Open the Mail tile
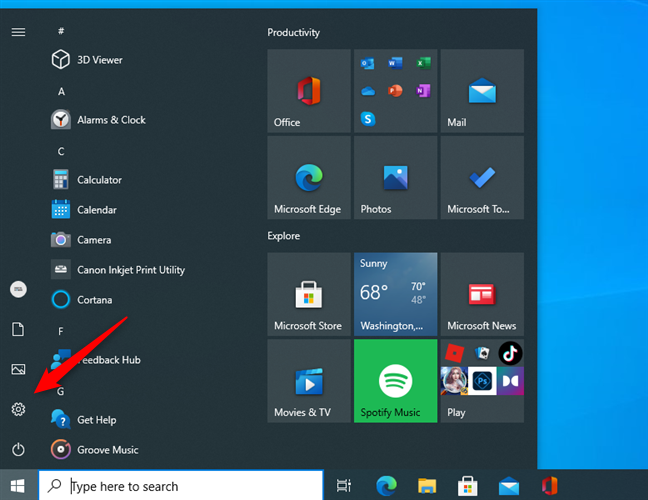648x500 pixels. [x=482, y=91]
